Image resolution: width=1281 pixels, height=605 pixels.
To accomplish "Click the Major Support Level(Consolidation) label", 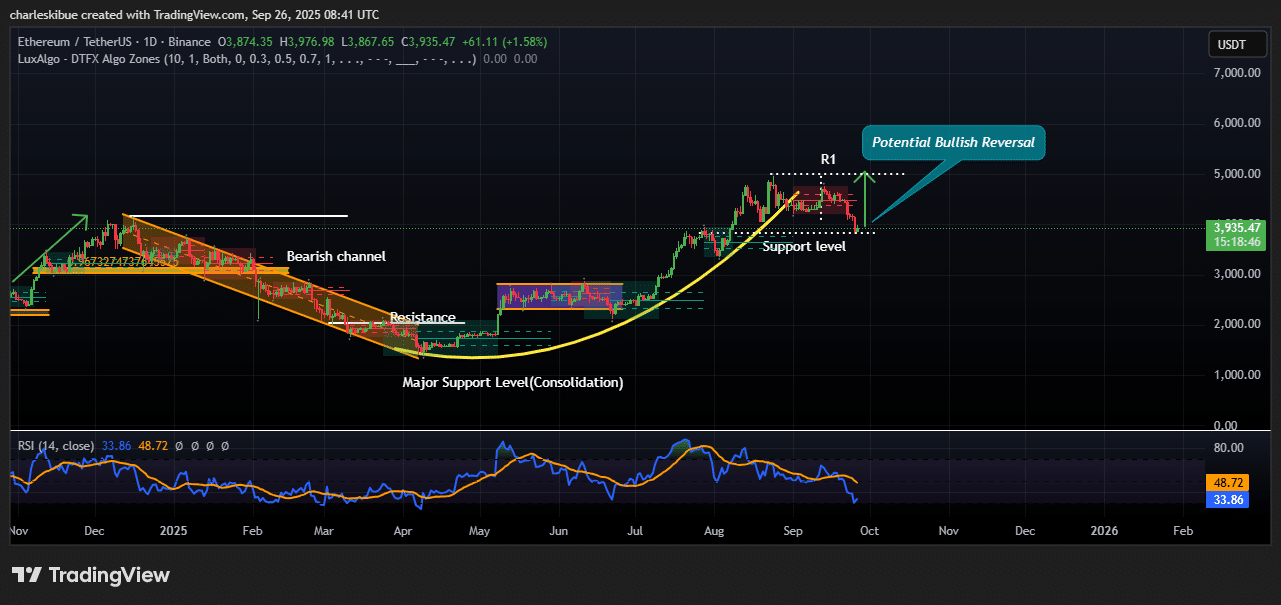I will 512,383.
